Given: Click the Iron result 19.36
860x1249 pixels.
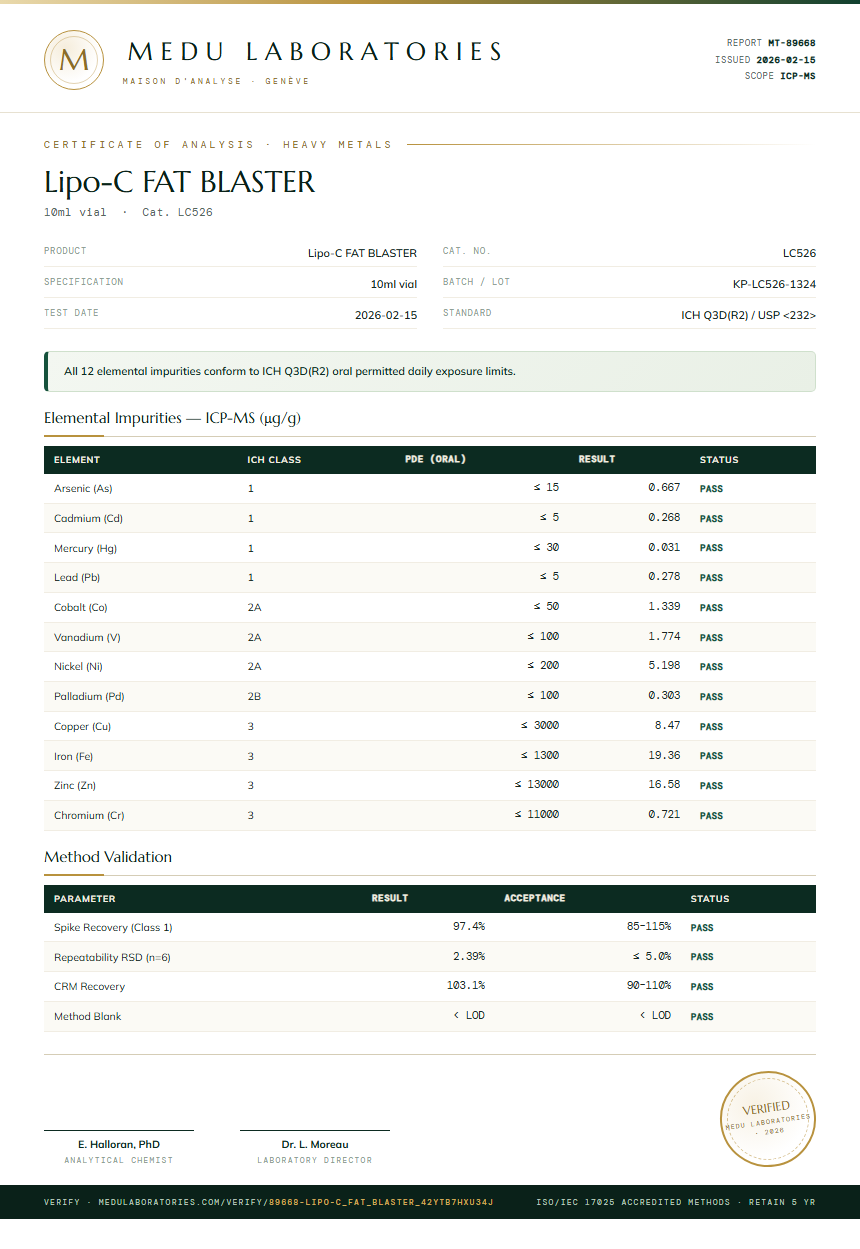Looking at the screenshot, I should click(x=664, y=756).
